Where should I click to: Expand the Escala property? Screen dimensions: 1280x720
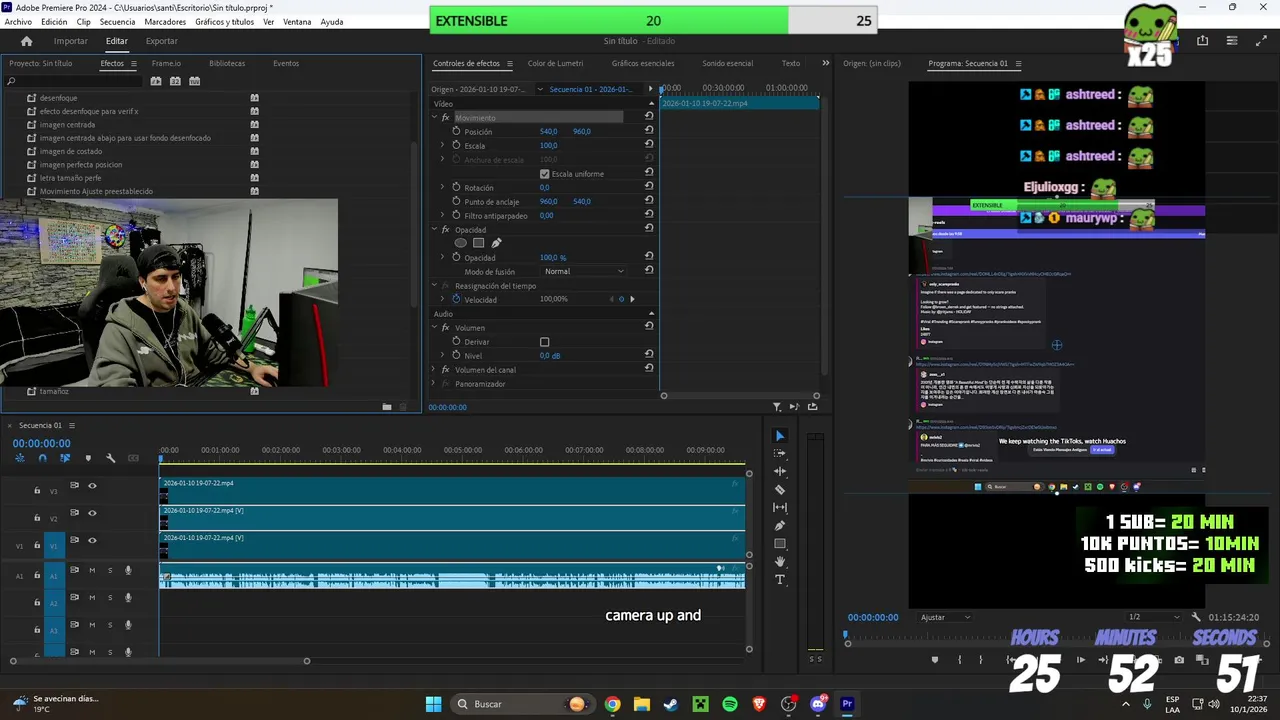tap(443, 145)
